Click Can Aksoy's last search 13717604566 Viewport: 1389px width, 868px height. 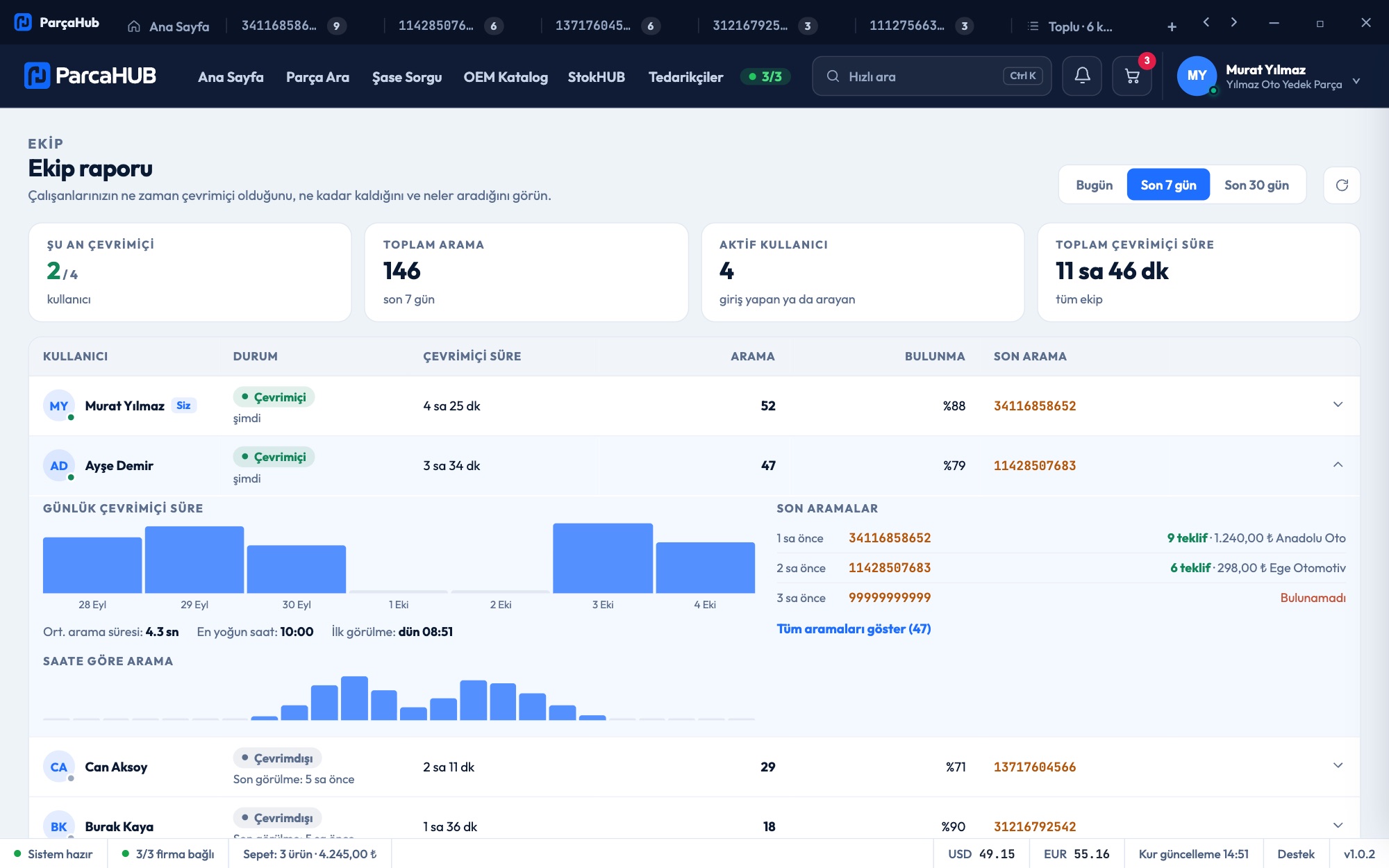[1035, 767]
